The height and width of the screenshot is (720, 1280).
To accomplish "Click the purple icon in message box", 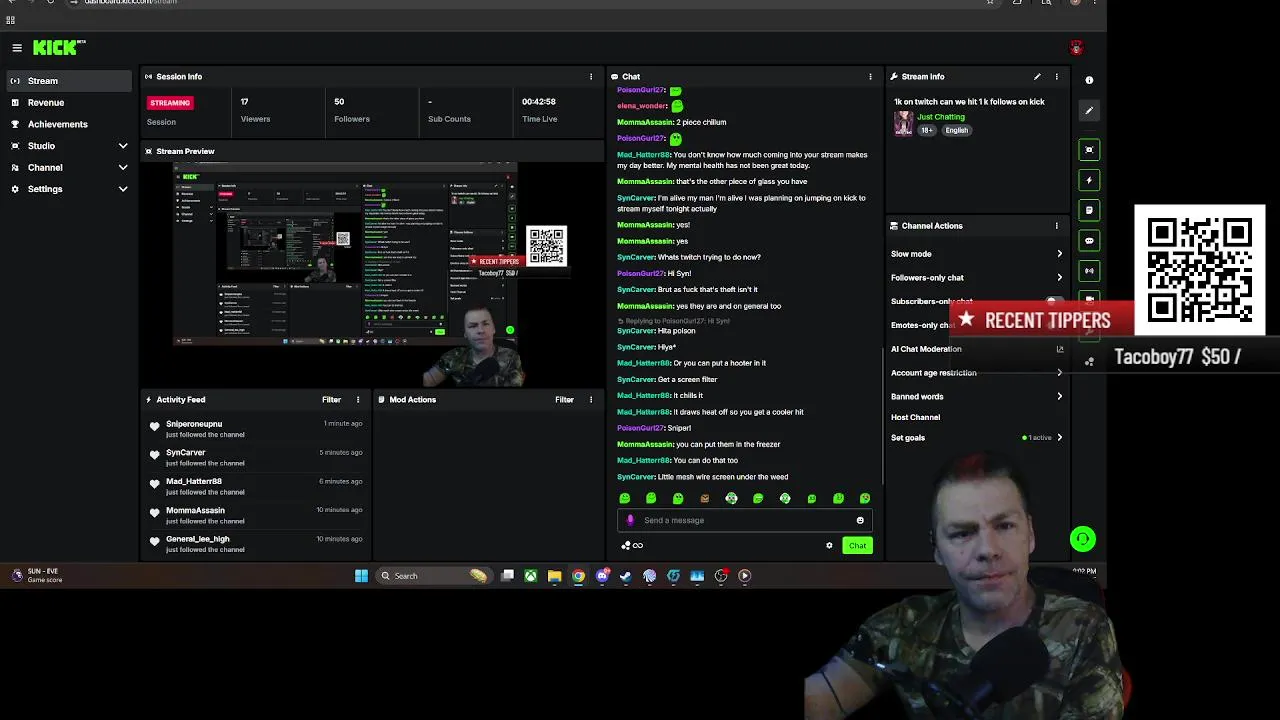I will tap(630, 520).
